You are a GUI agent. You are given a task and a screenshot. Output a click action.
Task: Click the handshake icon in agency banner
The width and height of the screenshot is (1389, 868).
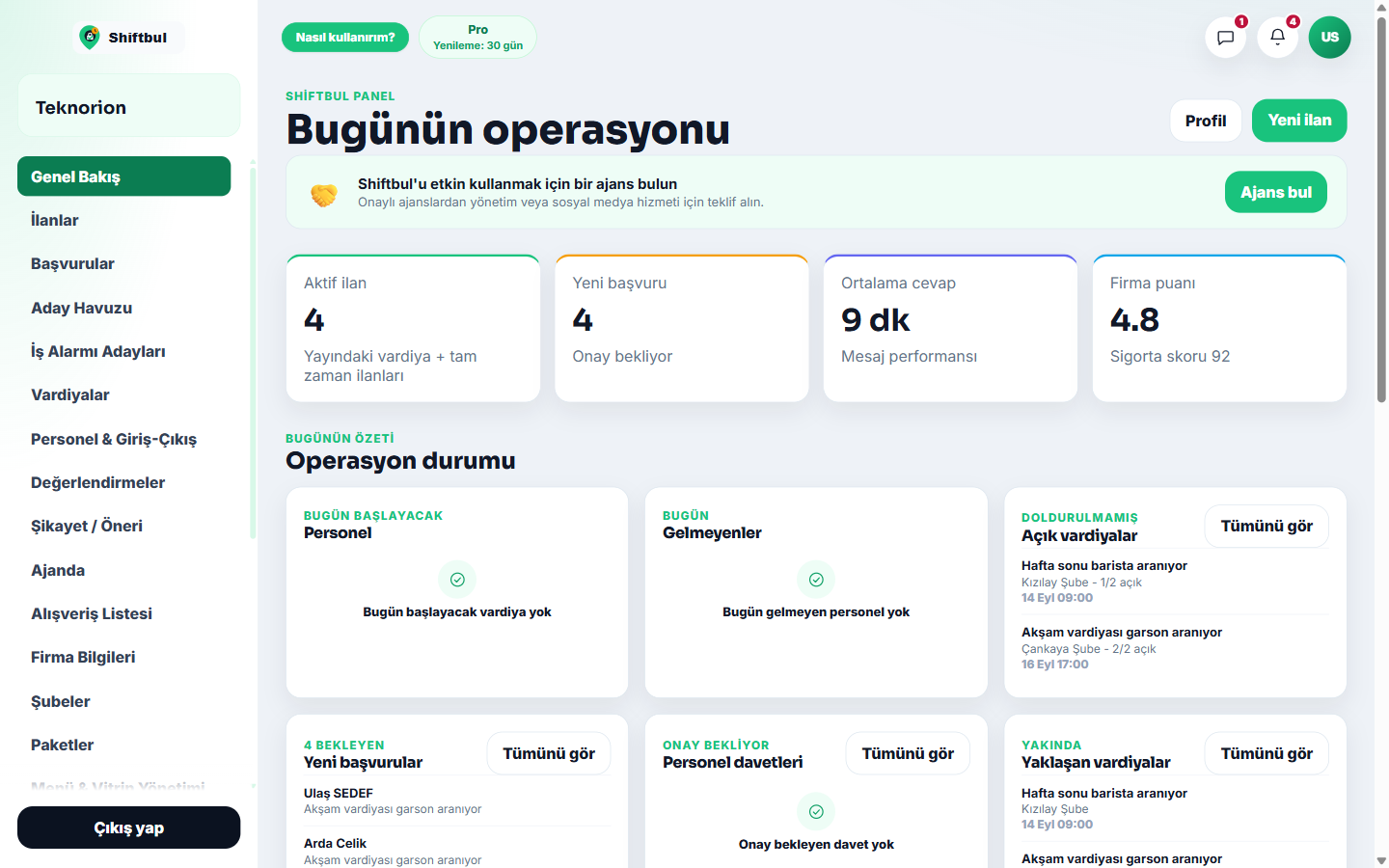click(324, 194)
